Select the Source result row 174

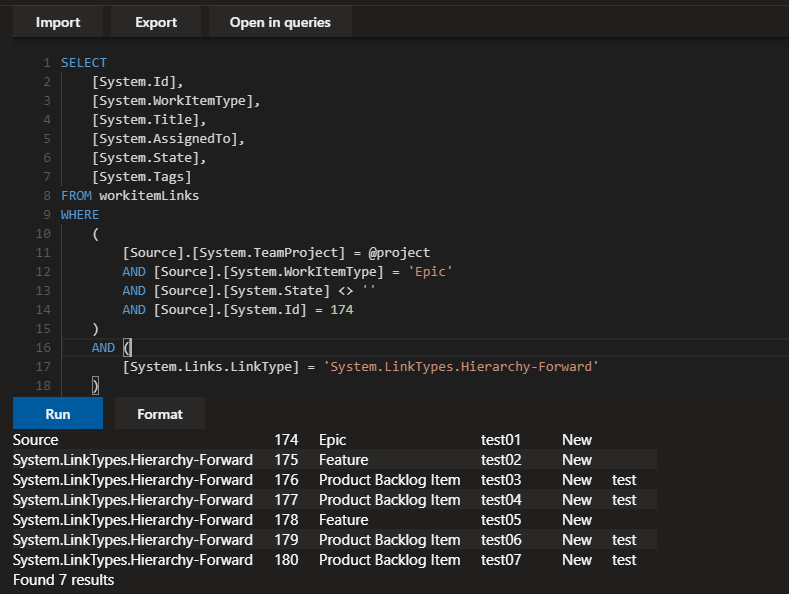335,439
